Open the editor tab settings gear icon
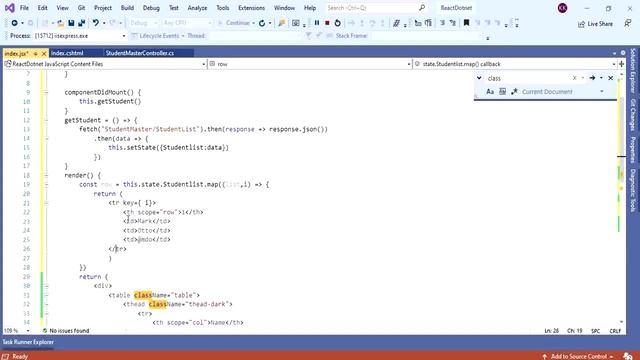Viewport: 640px width, 360px height. (623, 53)
